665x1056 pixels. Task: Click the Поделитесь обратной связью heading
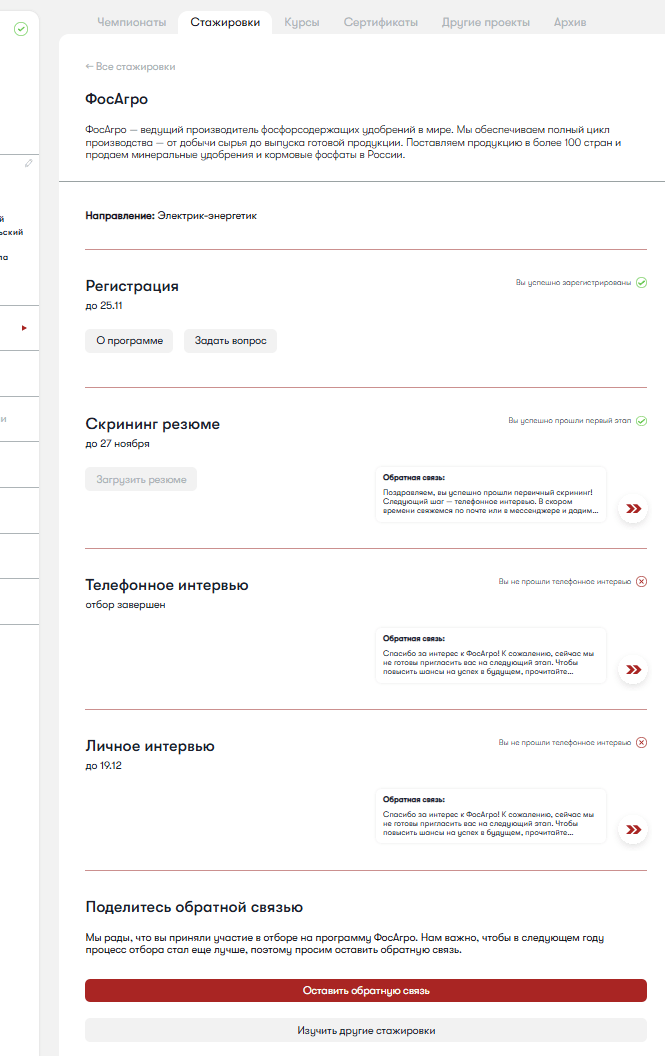194,907
